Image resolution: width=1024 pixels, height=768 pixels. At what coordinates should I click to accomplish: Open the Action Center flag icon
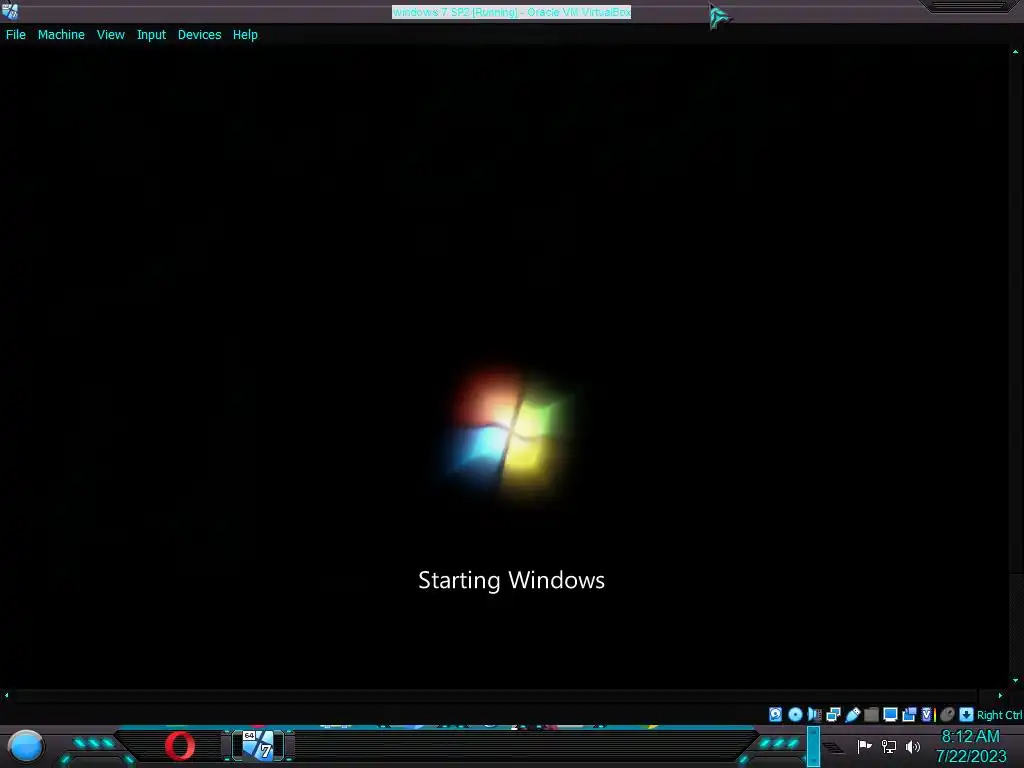(864, 746)
